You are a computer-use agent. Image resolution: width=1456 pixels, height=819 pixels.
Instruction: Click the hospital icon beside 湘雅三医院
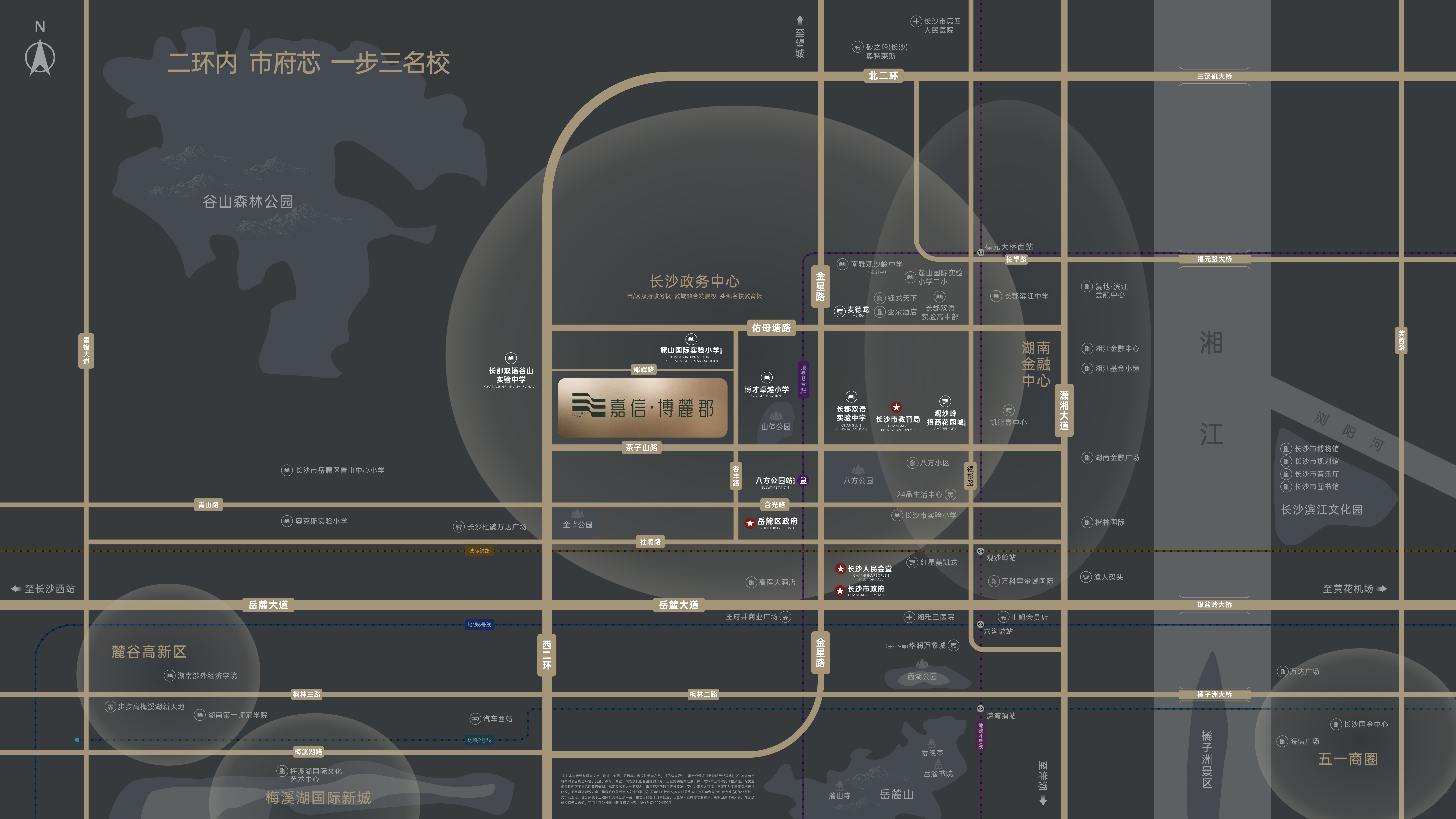tap(909, 617)
